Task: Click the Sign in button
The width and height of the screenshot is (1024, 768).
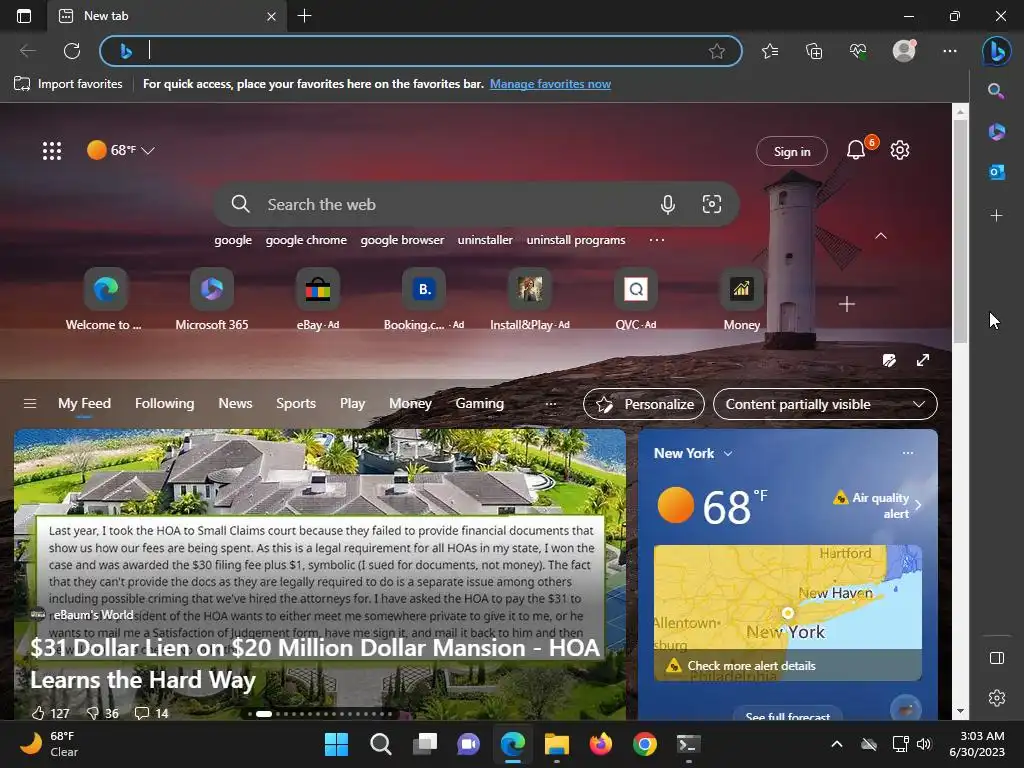Action: click(x=792, y=152)
